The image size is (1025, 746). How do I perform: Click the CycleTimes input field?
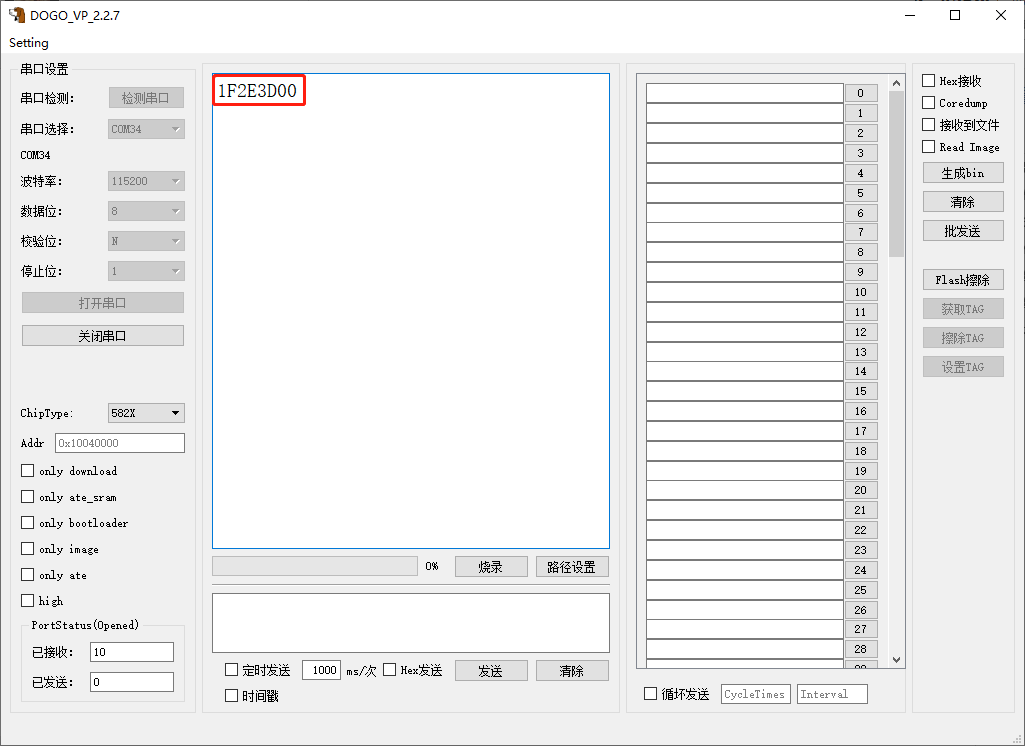[756, 694]
